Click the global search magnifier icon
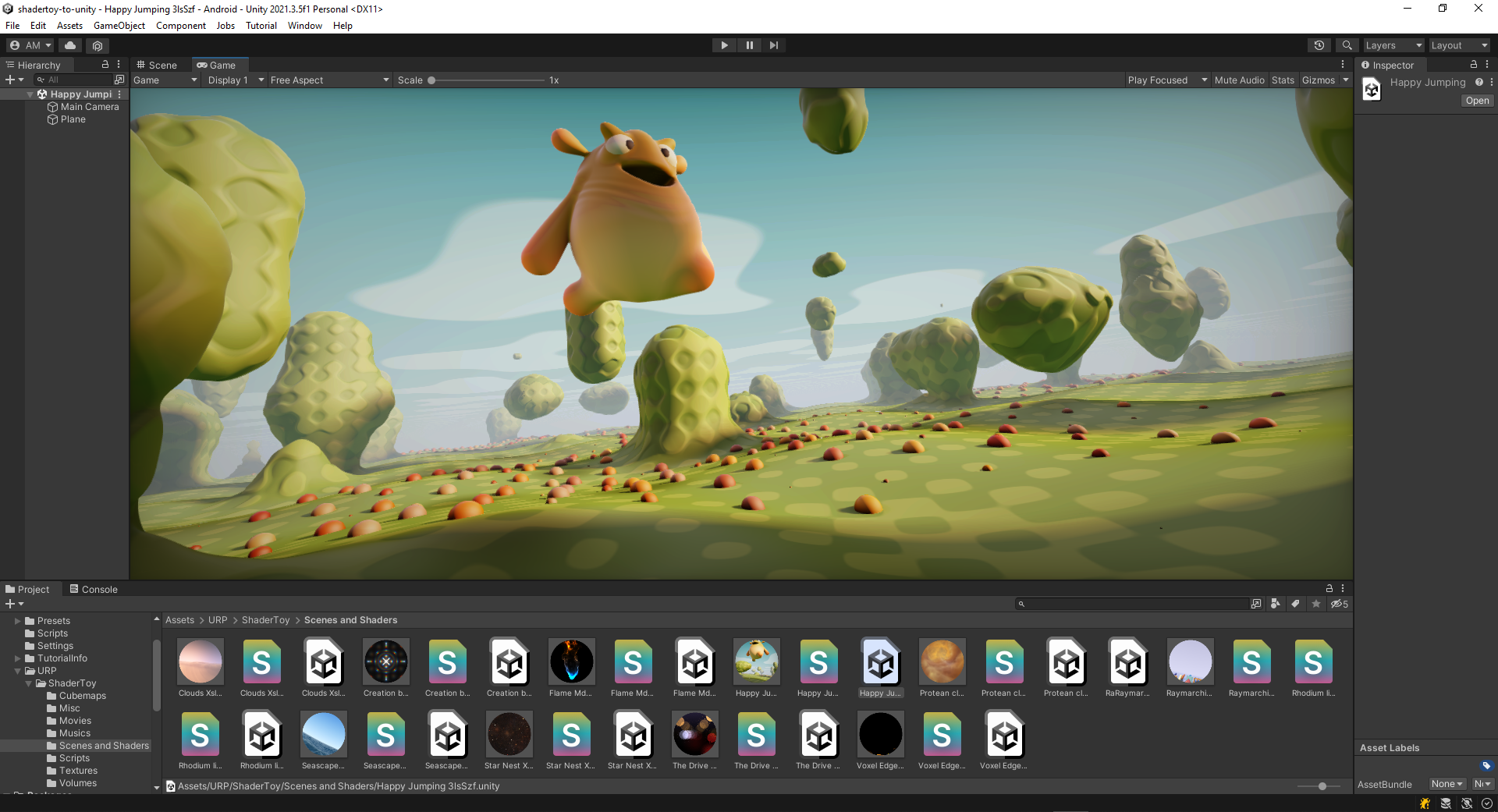Image resolution: width=1498 pixels, height=812 pixels. click(1347, 45)
